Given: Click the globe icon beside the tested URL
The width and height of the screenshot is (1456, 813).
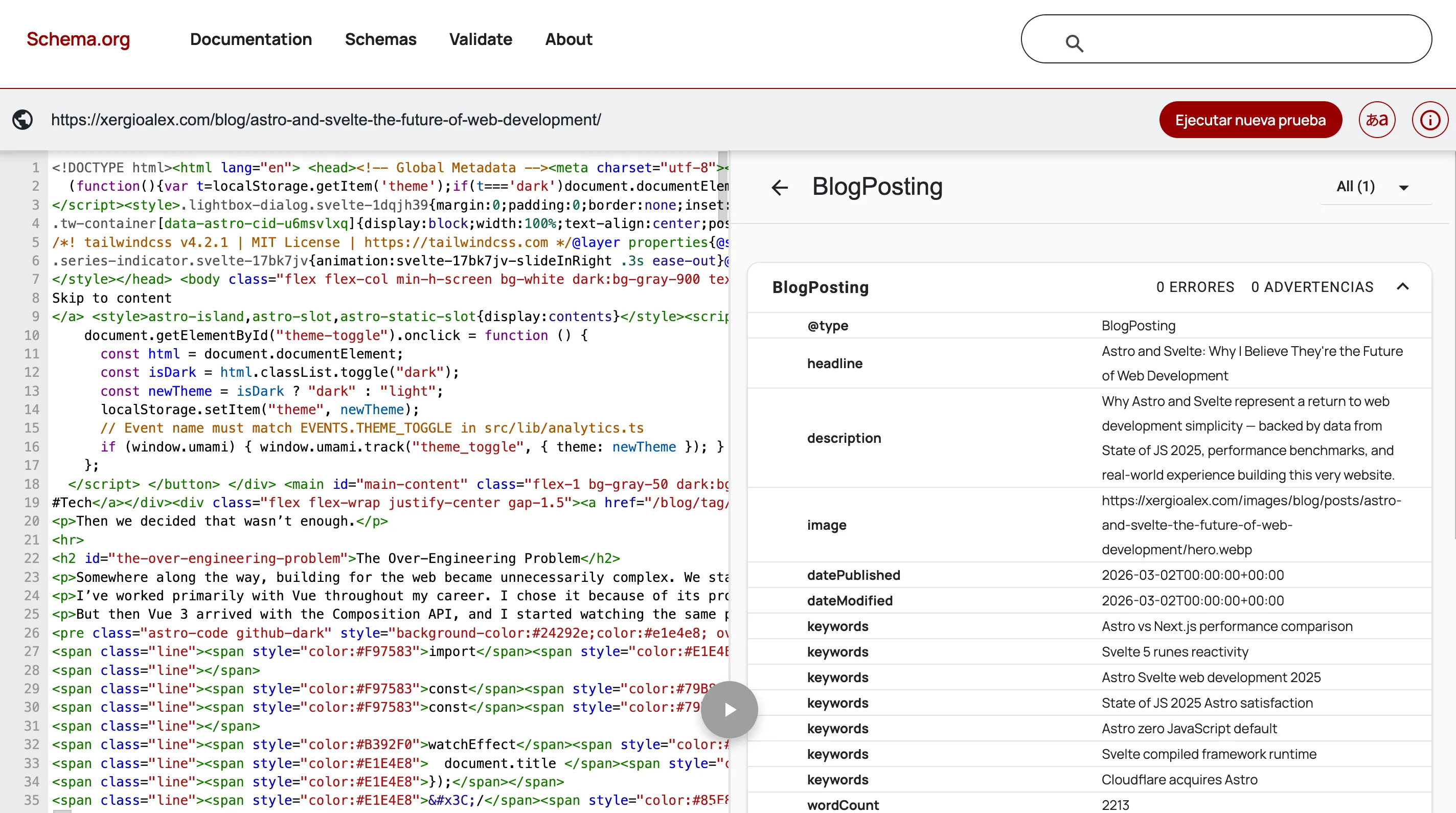Looking at the screenshot, I should tap(22, 119).
